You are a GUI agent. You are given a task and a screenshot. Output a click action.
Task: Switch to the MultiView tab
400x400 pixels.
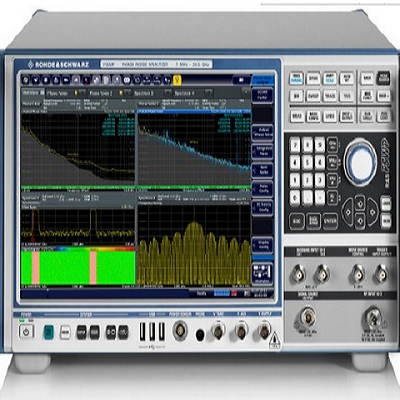coord(32,93)
